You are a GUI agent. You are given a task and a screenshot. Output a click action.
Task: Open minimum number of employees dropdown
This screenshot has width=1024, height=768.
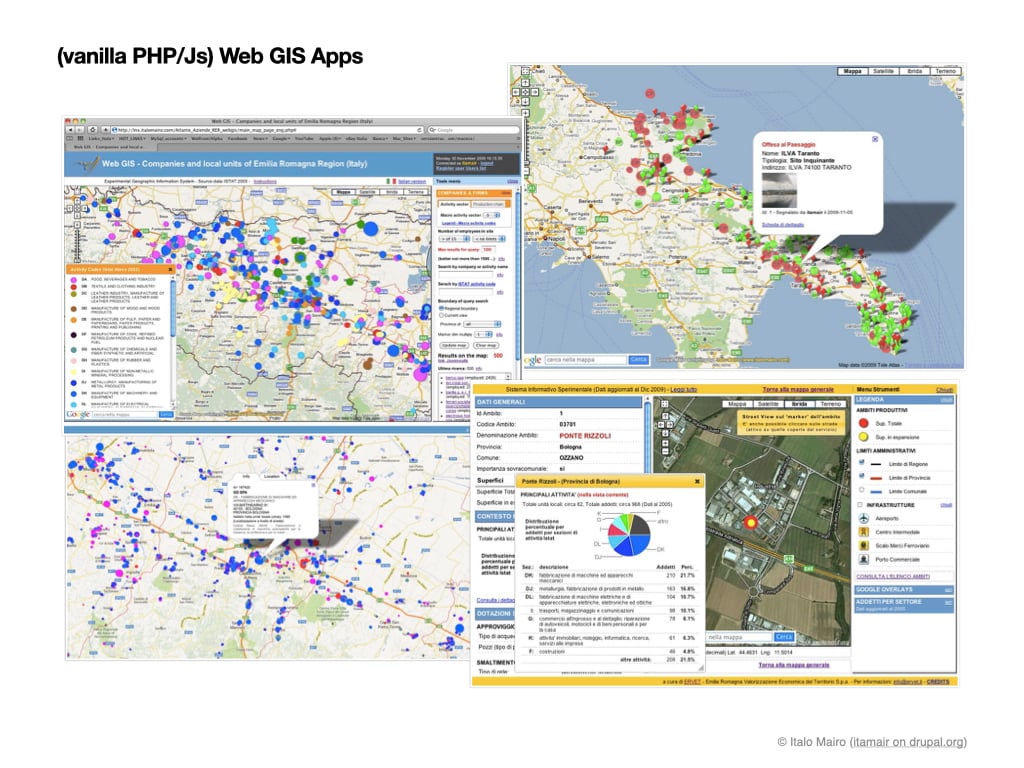(454, 238)
